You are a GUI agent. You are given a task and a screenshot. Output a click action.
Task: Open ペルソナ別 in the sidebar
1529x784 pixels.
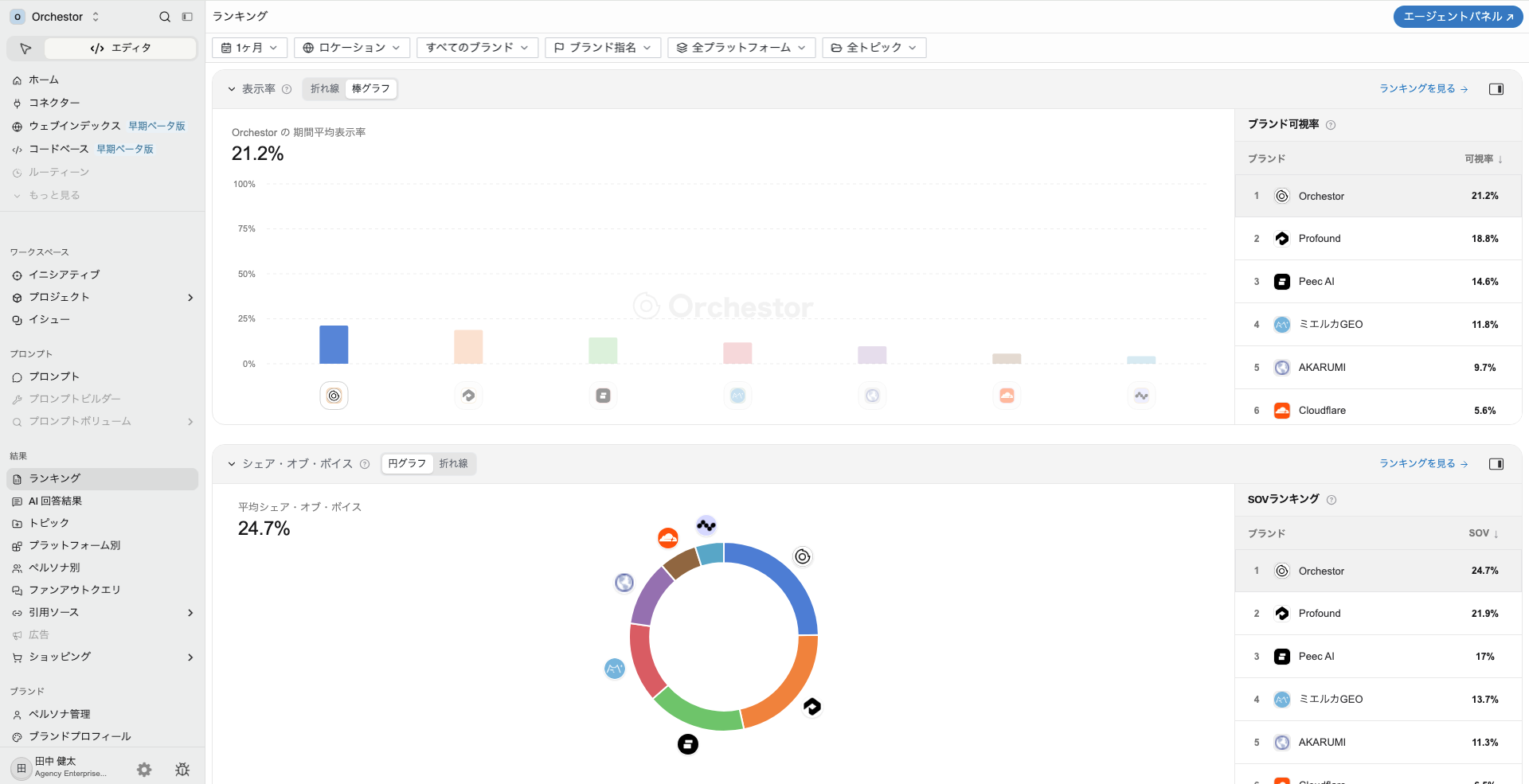point(102,568)
